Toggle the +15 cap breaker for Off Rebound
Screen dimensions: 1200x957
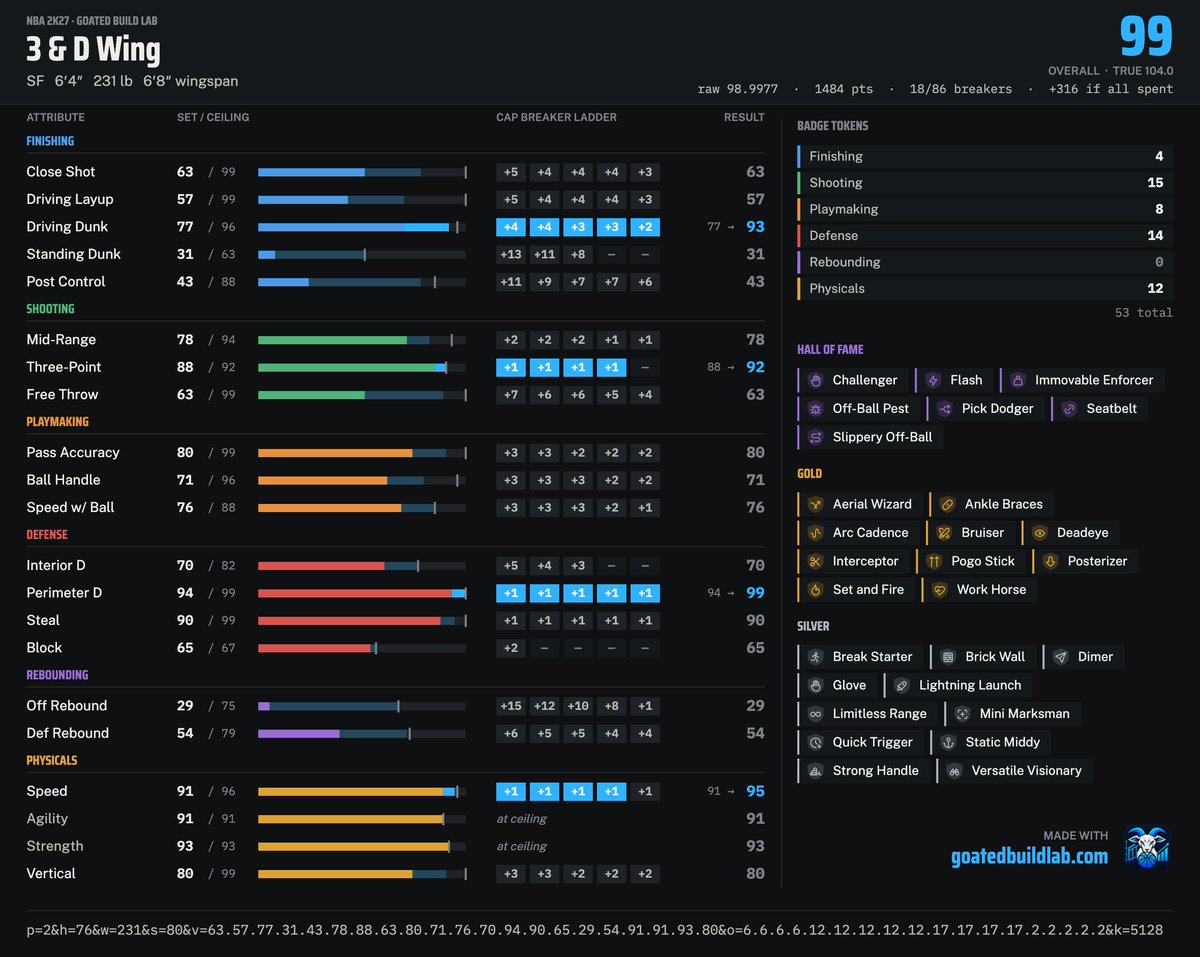(x=511, y=706)
